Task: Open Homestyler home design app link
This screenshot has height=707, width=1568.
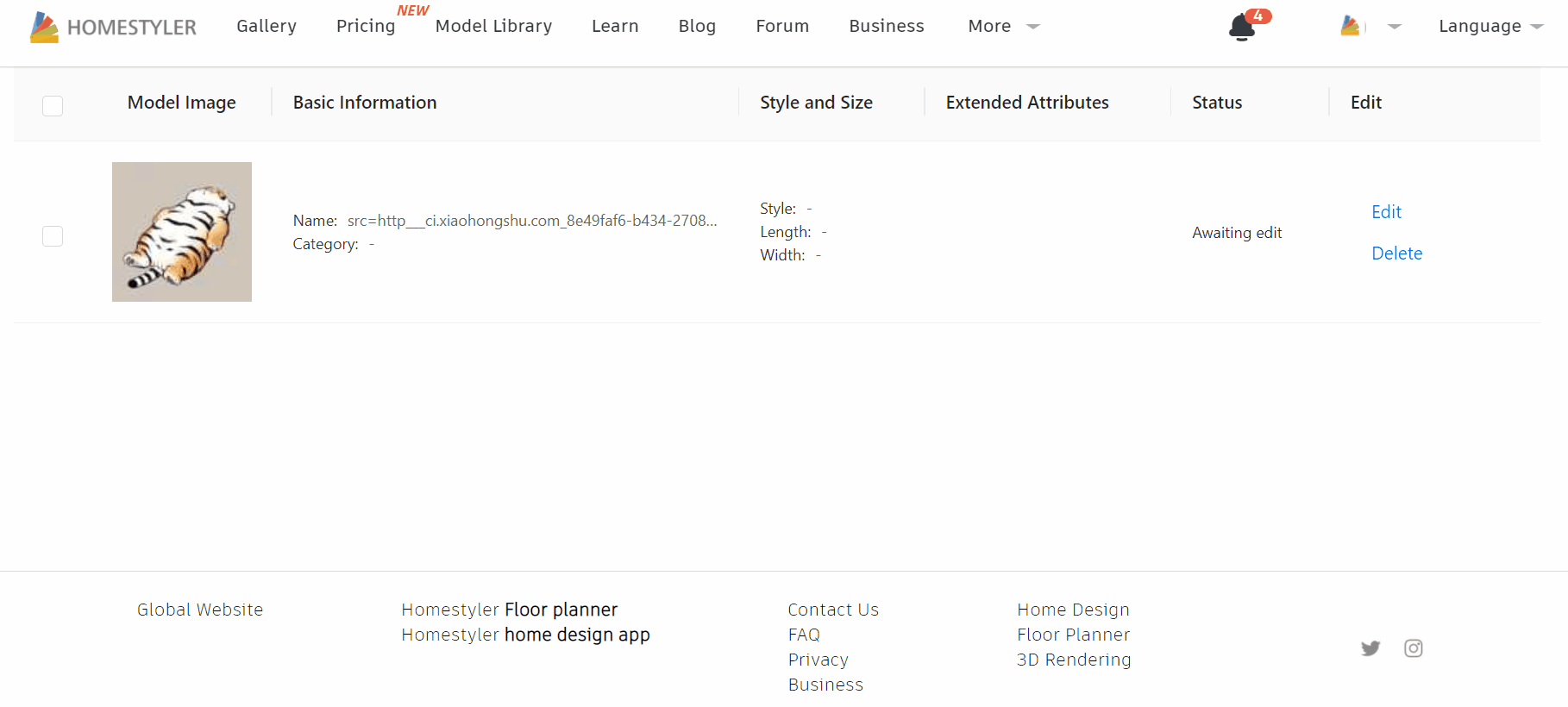Action: pyautogui.click(x=525, y=635)
